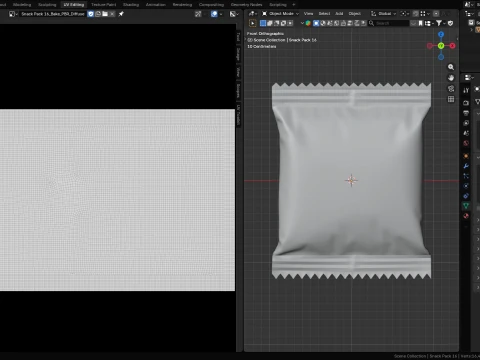Open the Select menu in 3D viewport

[324, 14]
